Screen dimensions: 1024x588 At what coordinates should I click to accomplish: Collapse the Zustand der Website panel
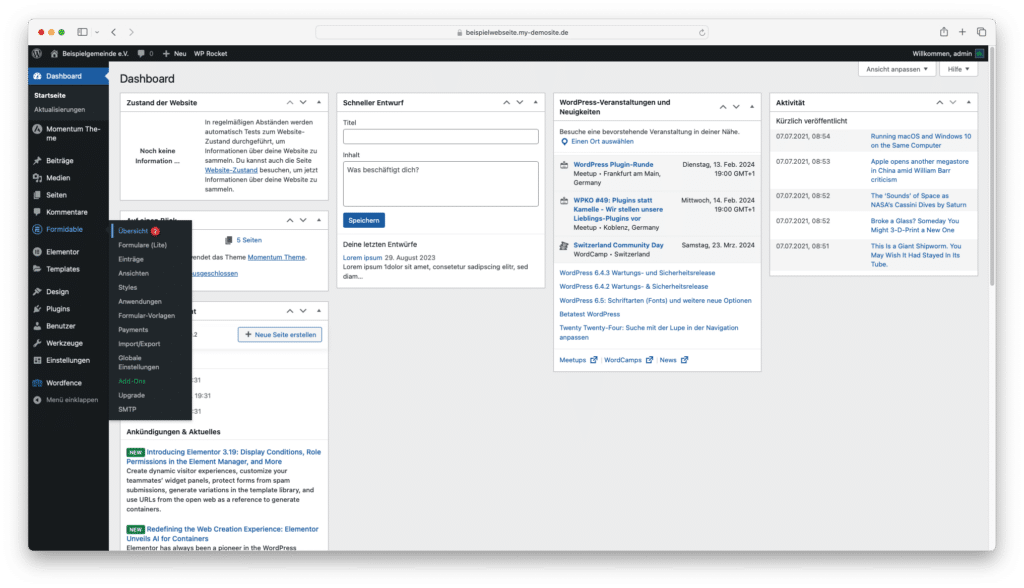pyautogui.click(x=319, y=103)
